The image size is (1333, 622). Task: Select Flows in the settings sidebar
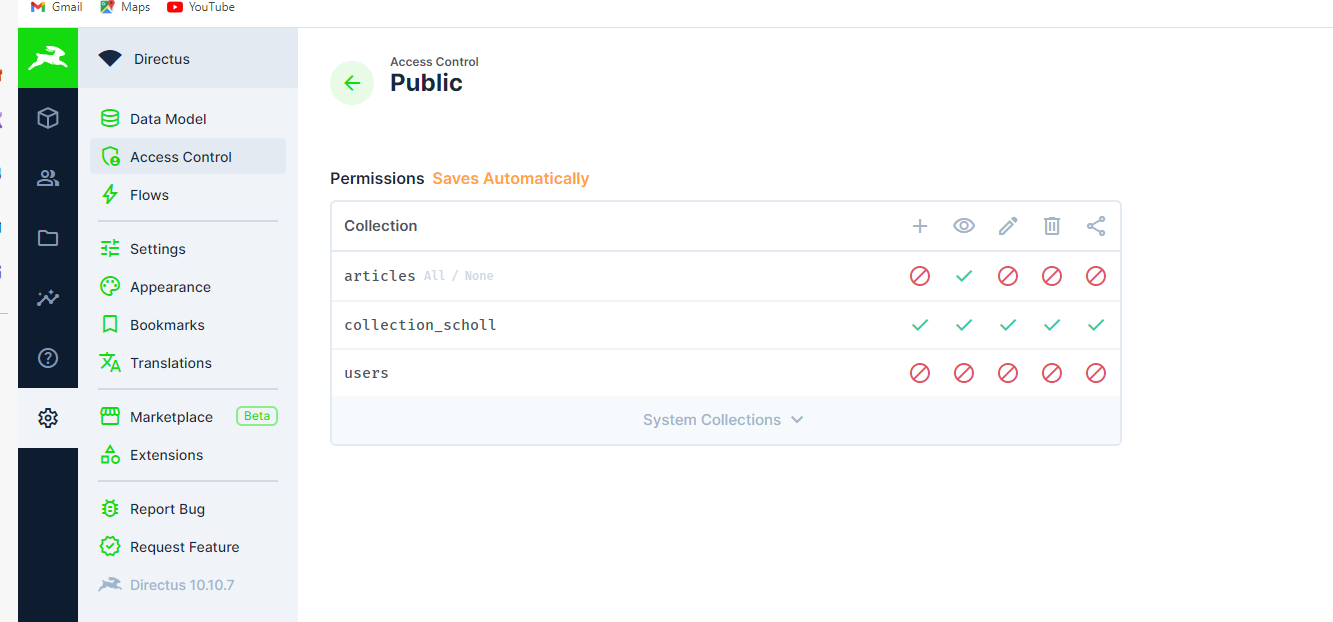click(149, 195)
